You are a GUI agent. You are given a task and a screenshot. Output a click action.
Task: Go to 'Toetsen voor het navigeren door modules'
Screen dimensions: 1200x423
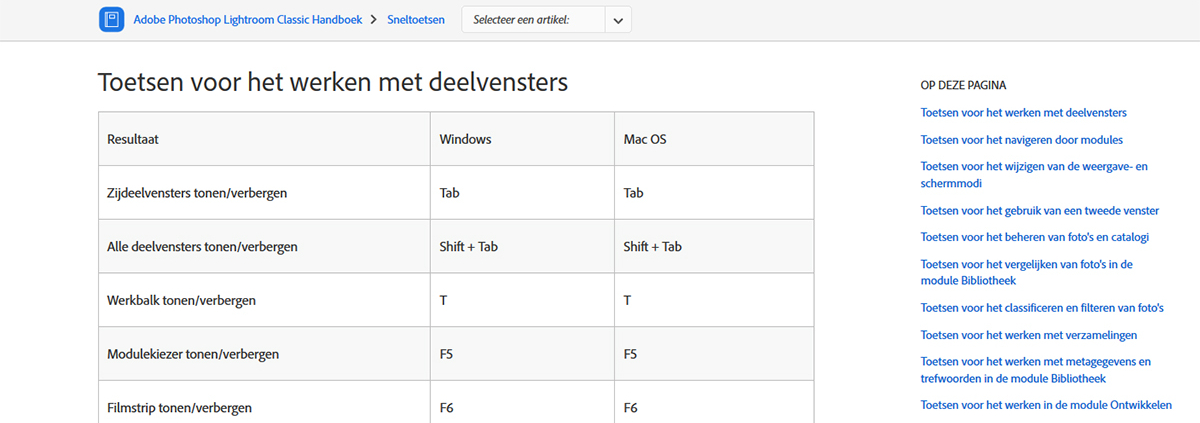tap(1021, 140)
